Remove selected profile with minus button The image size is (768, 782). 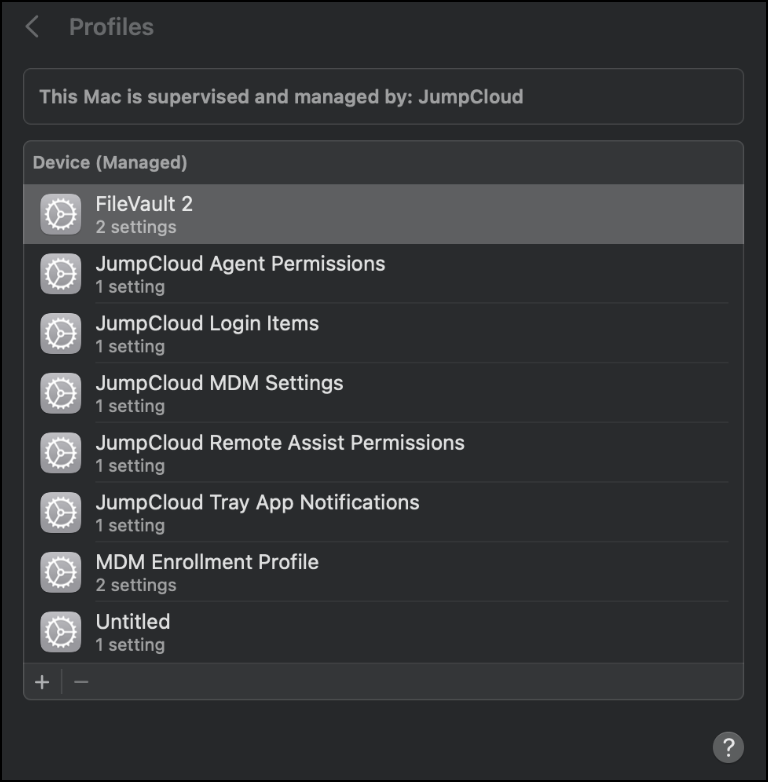(81, 682)
